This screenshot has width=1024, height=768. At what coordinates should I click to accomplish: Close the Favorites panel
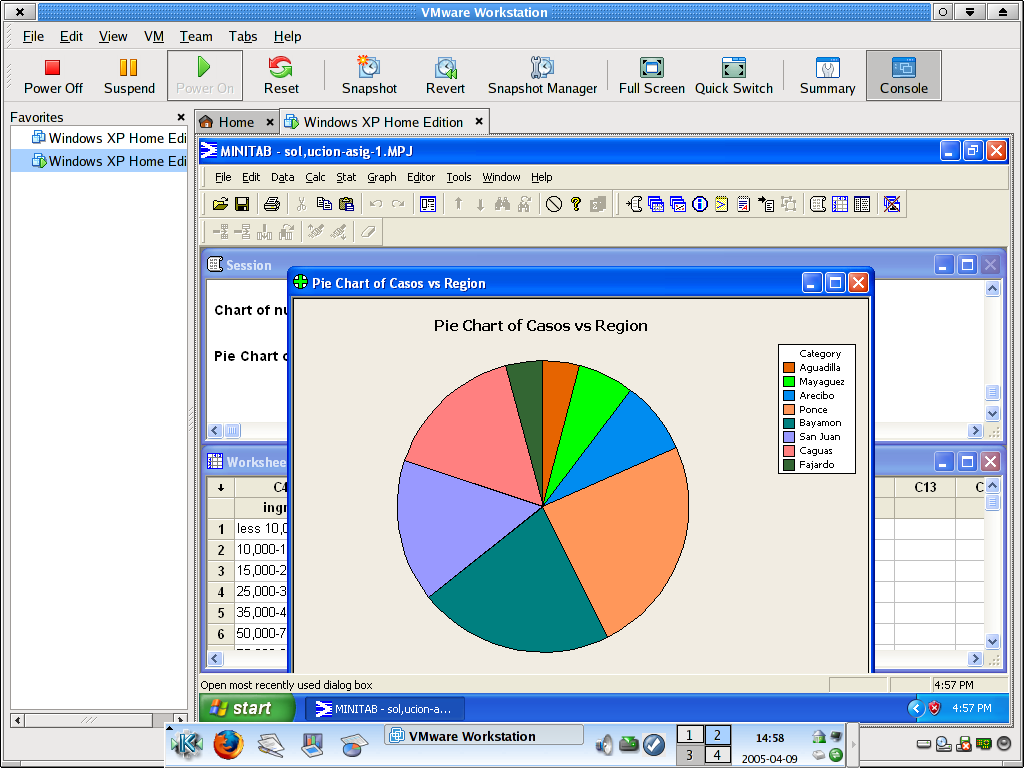181,117
